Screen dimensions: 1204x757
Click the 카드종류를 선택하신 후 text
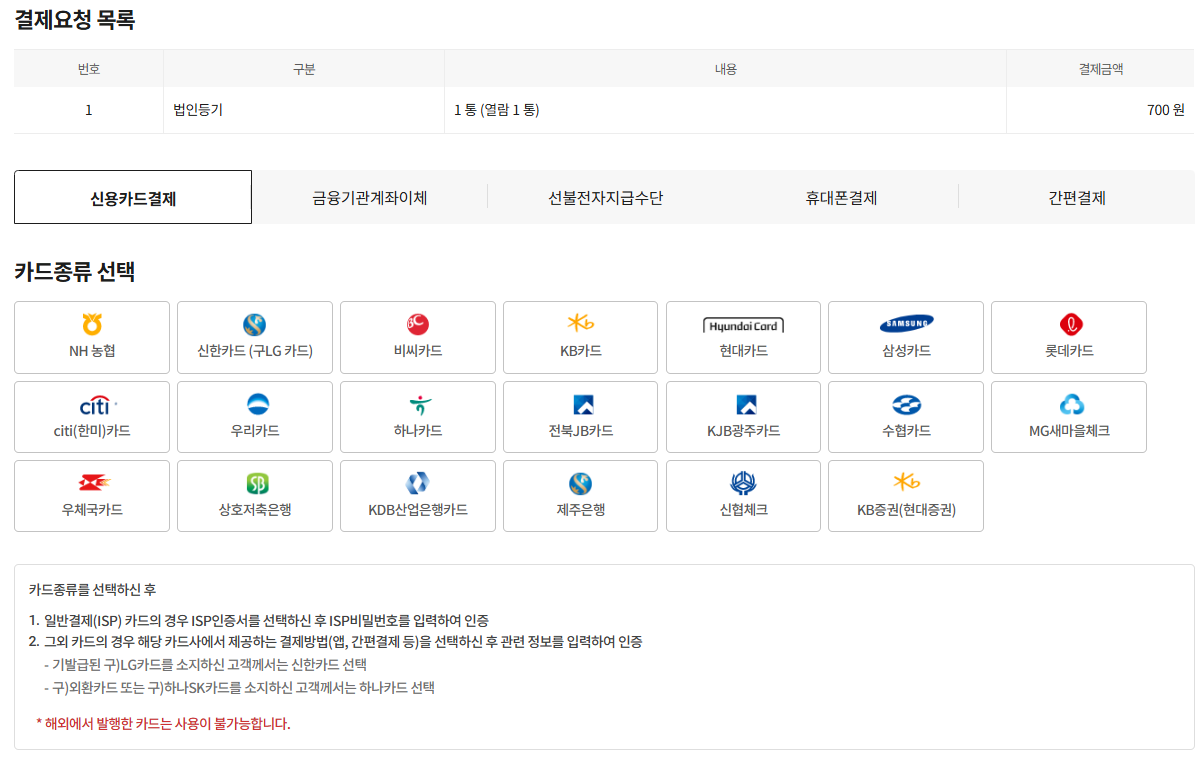[x=93, y=589]
